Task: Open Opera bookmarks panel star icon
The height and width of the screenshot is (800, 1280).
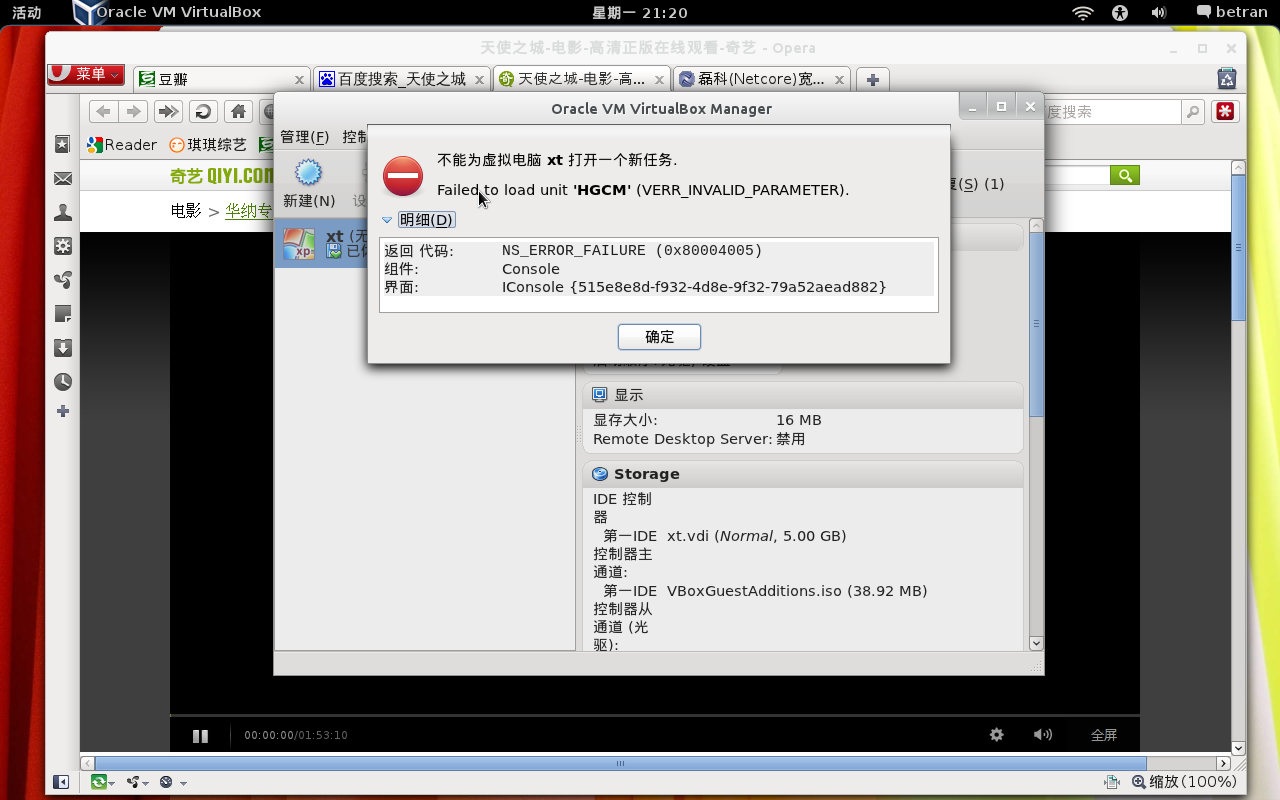Action: click(62, 145)
